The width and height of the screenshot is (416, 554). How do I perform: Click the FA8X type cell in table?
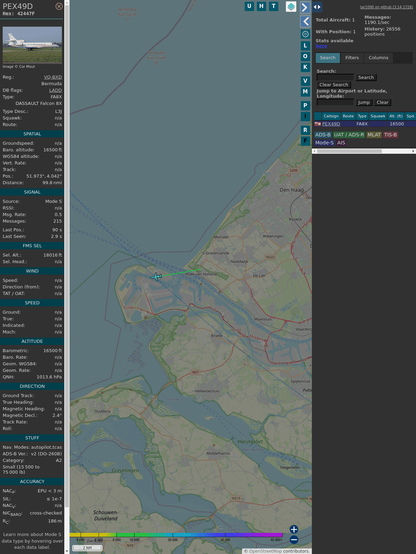pyautogui.click(x=362, y=124)
